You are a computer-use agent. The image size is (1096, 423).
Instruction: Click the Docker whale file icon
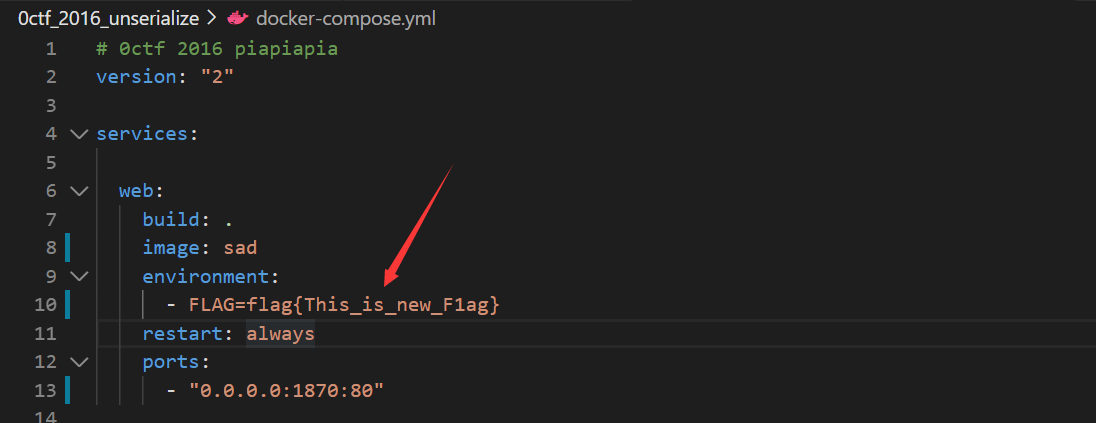pyautogui.click(x=237, y=19)
